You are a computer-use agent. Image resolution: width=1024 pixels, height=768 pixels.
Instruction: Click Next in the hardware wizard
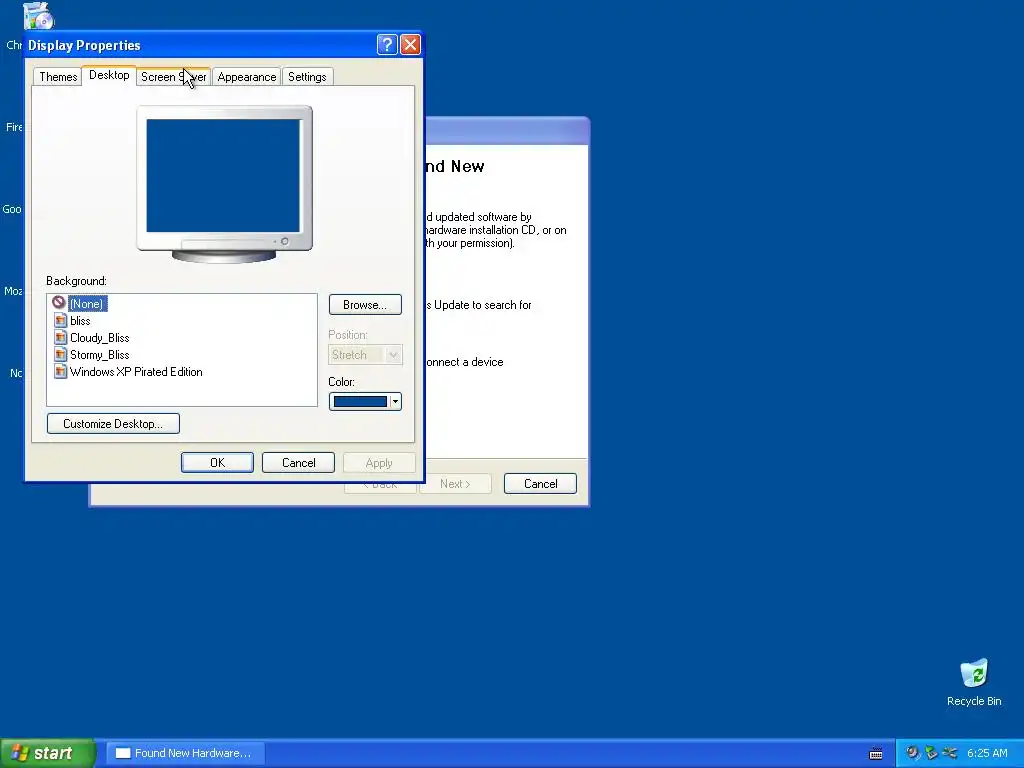pyautogui.click(x=455, y=484)
